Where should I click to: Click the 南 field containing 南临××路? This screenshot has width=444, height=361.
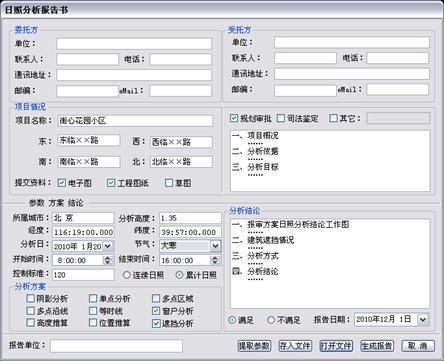89,162
